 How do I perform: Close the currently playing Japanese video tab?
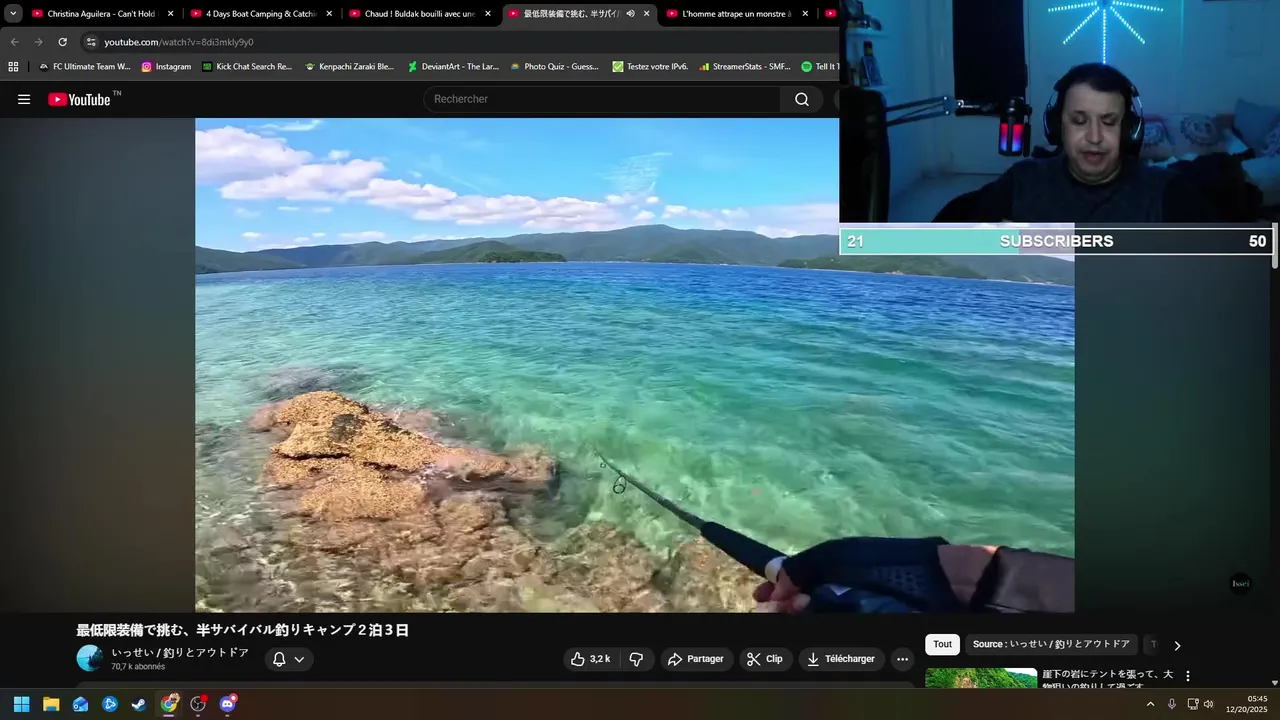pos(646,14)
